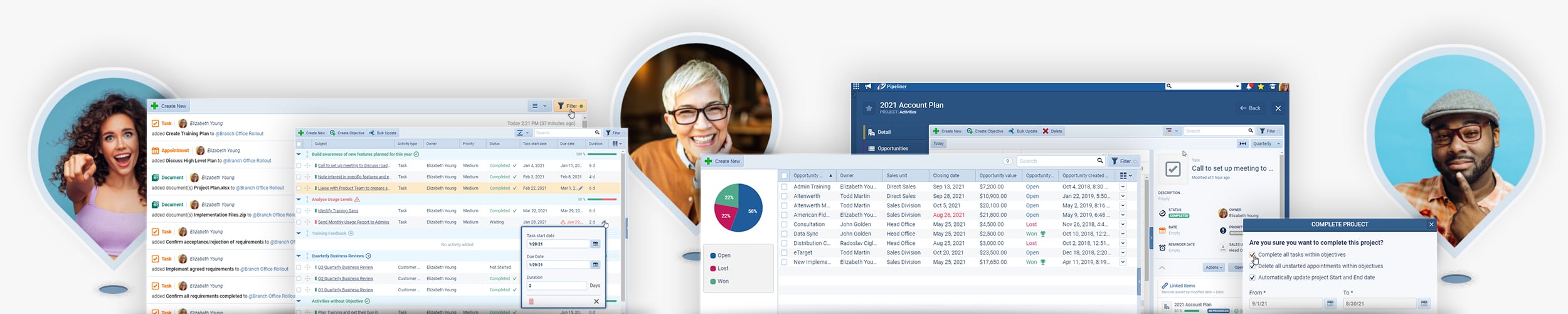Collapse the 'Analyse Usage Levels' objective

299,200
